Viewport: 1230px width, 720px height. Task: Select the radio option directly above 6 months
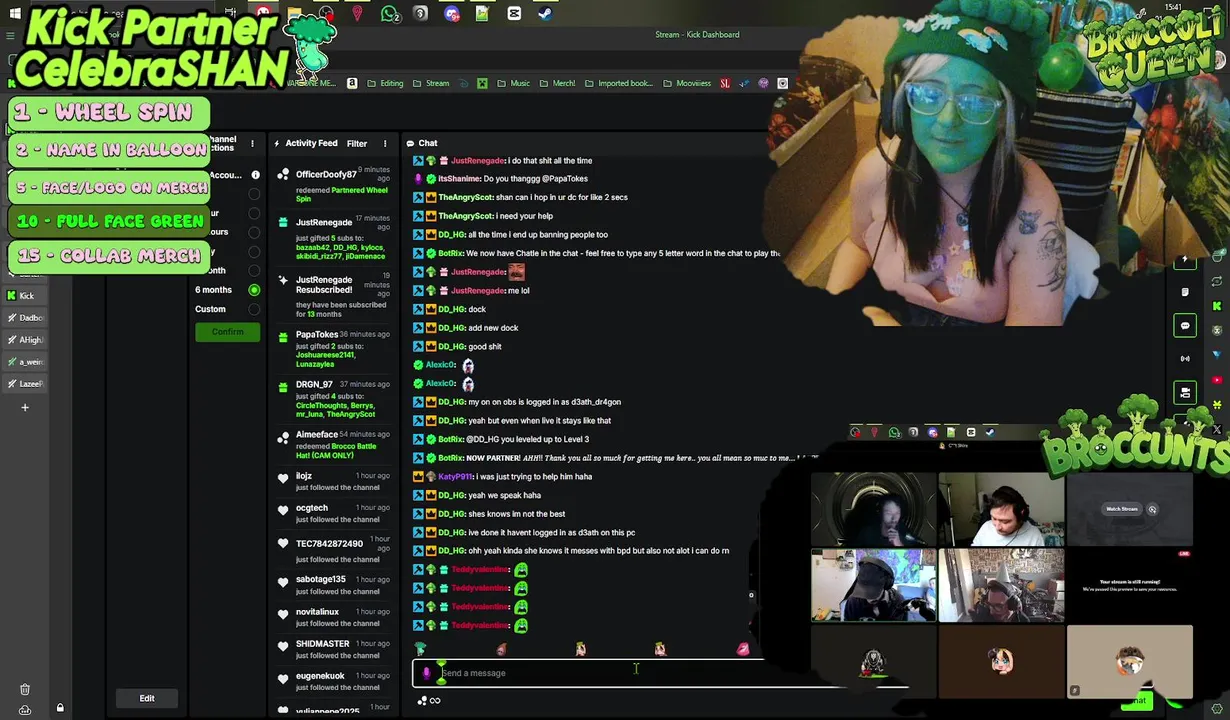click(x=254, y=271)
